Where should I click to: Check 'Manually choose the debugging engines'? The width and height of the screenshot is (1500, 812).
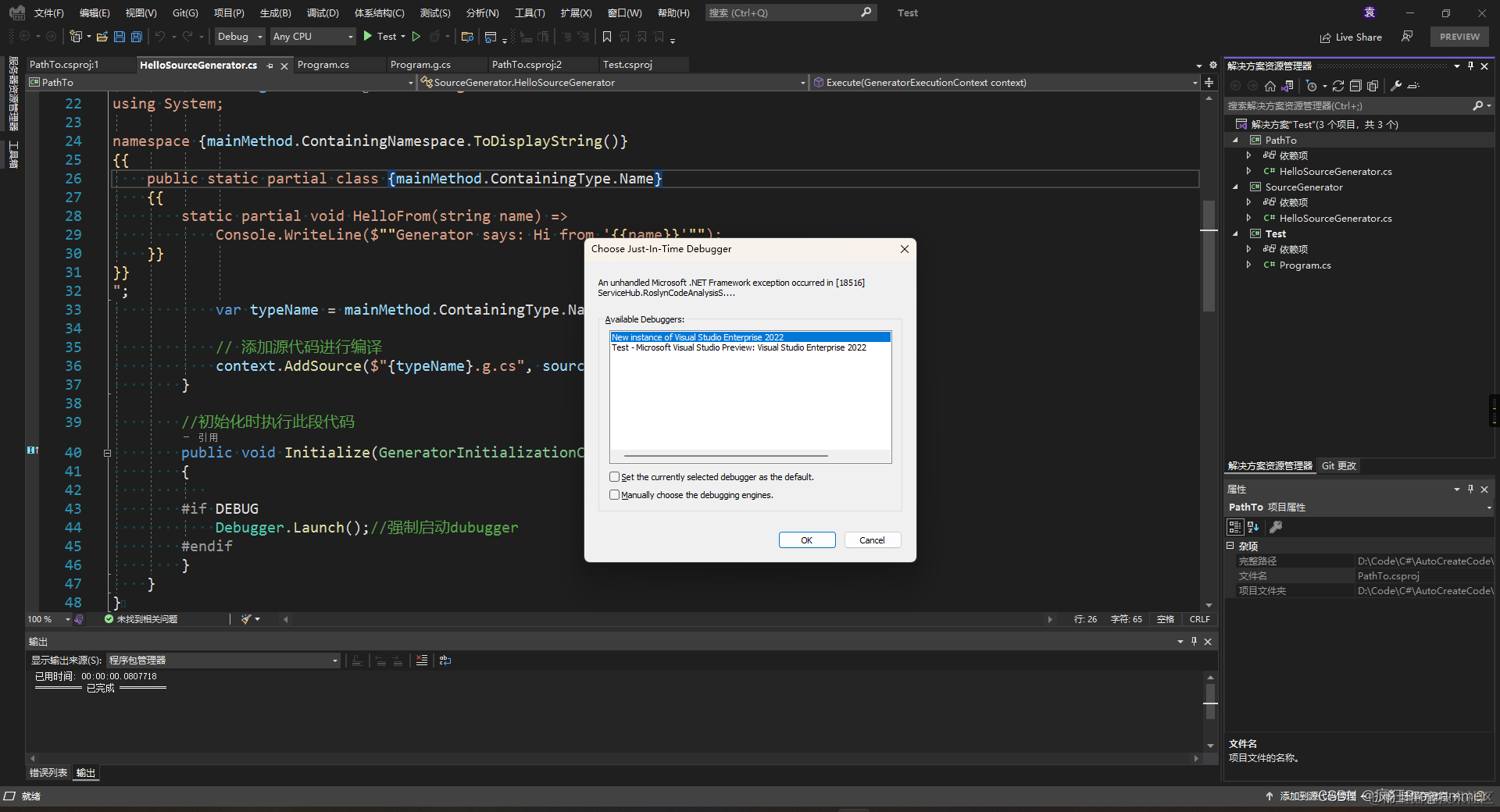pyautogui.click(x=615, y=495)
